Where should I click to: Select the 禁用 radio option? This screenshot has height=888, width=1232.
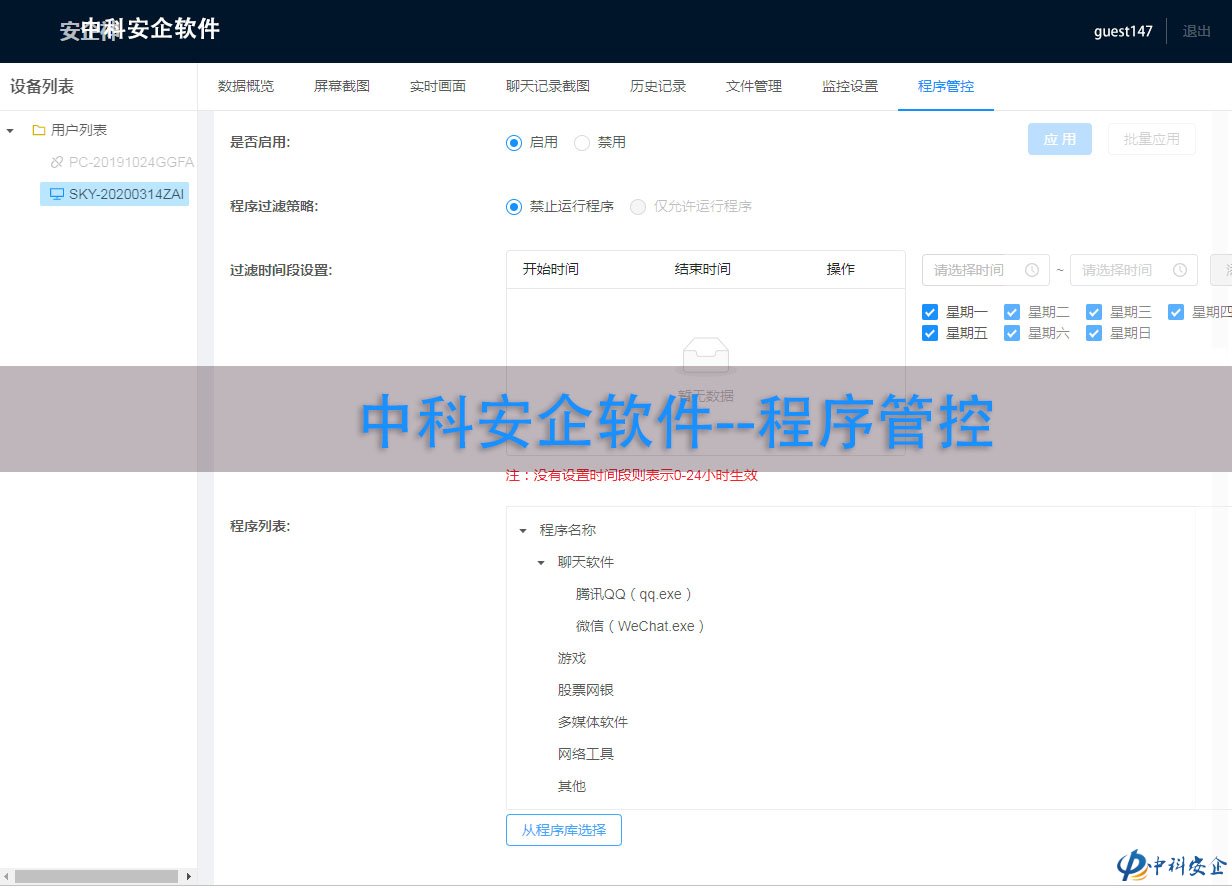click(582, 143)
